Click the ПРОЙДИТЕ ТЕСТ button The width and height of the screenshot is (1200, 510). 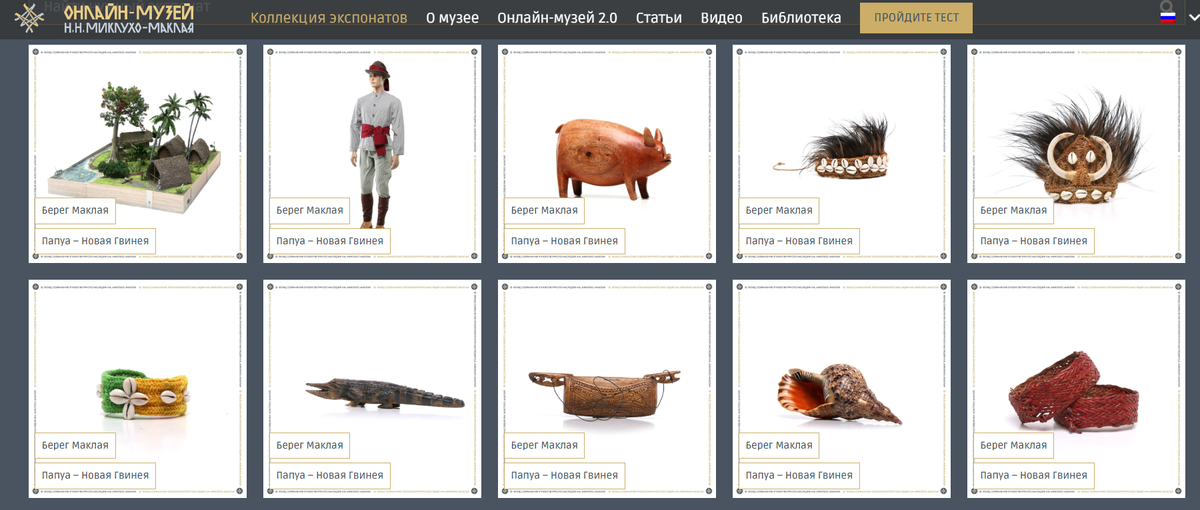(x=916, y=18)
